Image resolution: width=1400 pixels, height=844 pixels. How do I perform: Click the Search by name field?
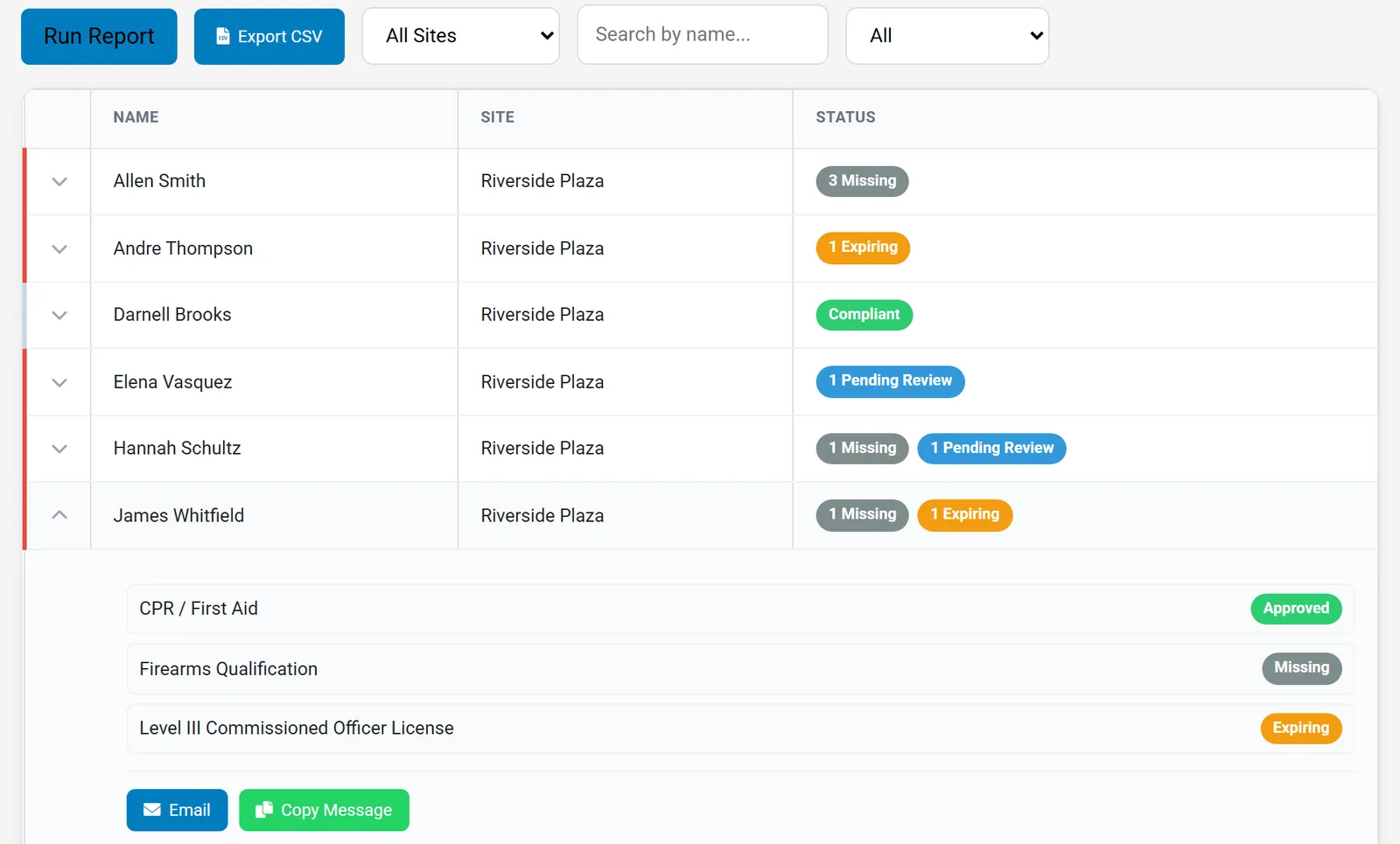pos(703,35)
